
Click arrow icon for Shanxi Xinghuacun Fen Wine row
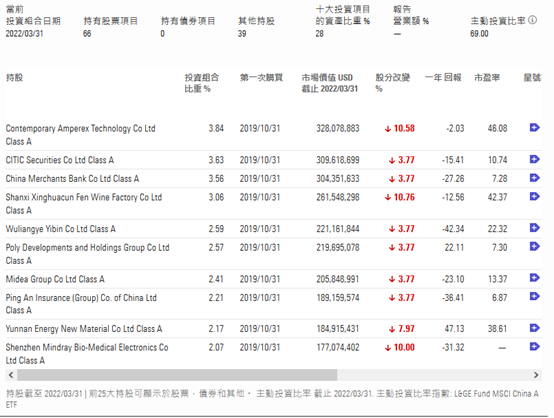tap(535, 196)
